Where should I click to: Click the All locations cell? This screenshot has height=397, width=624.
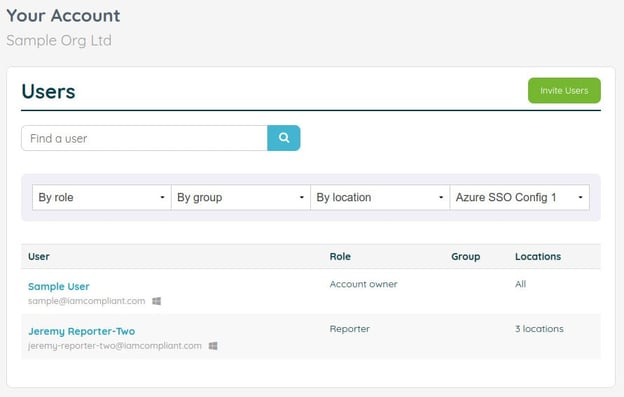tap(521, 284)
